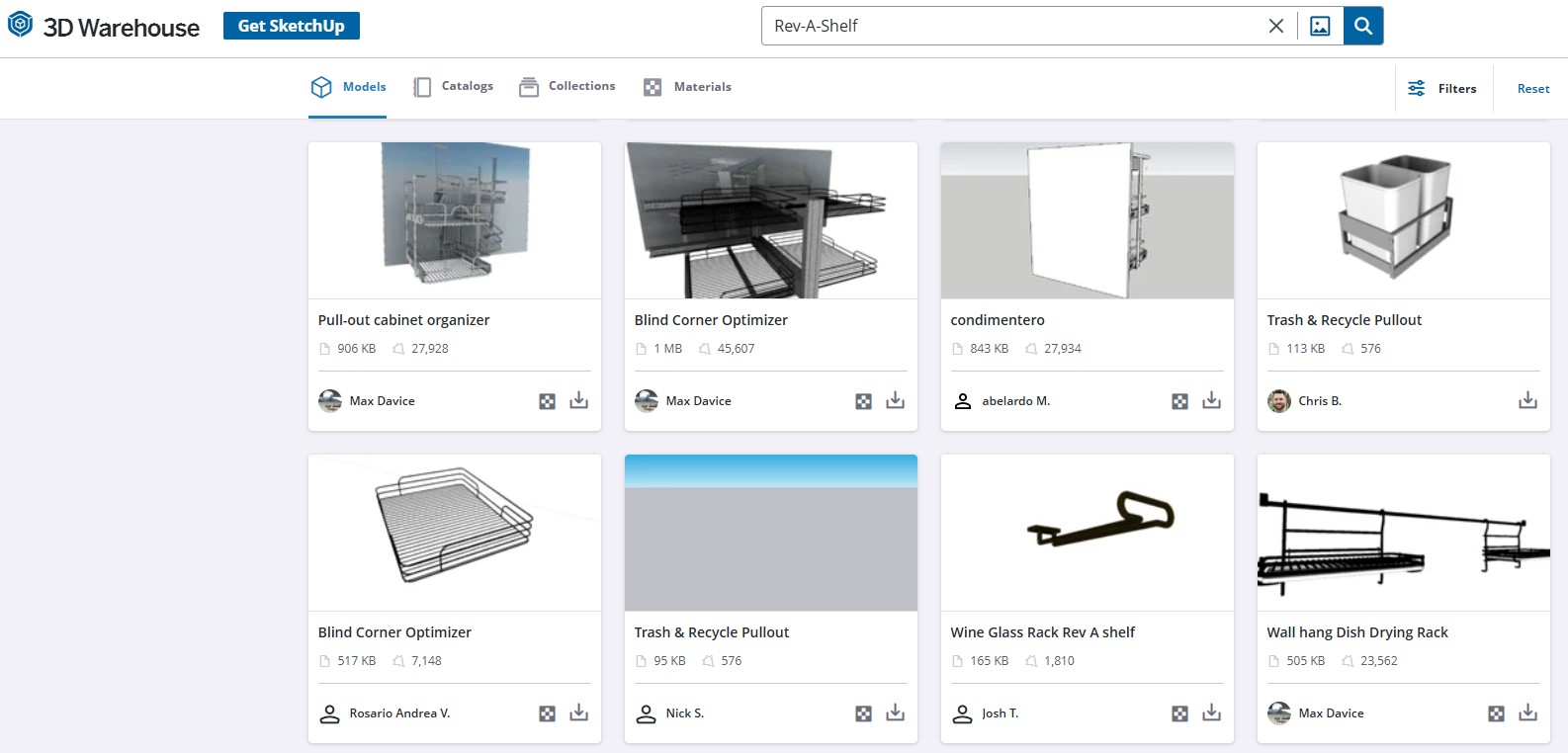The image size is (1568, 753).
Task: Switch to the Materials tab
Action: point(687,87)
